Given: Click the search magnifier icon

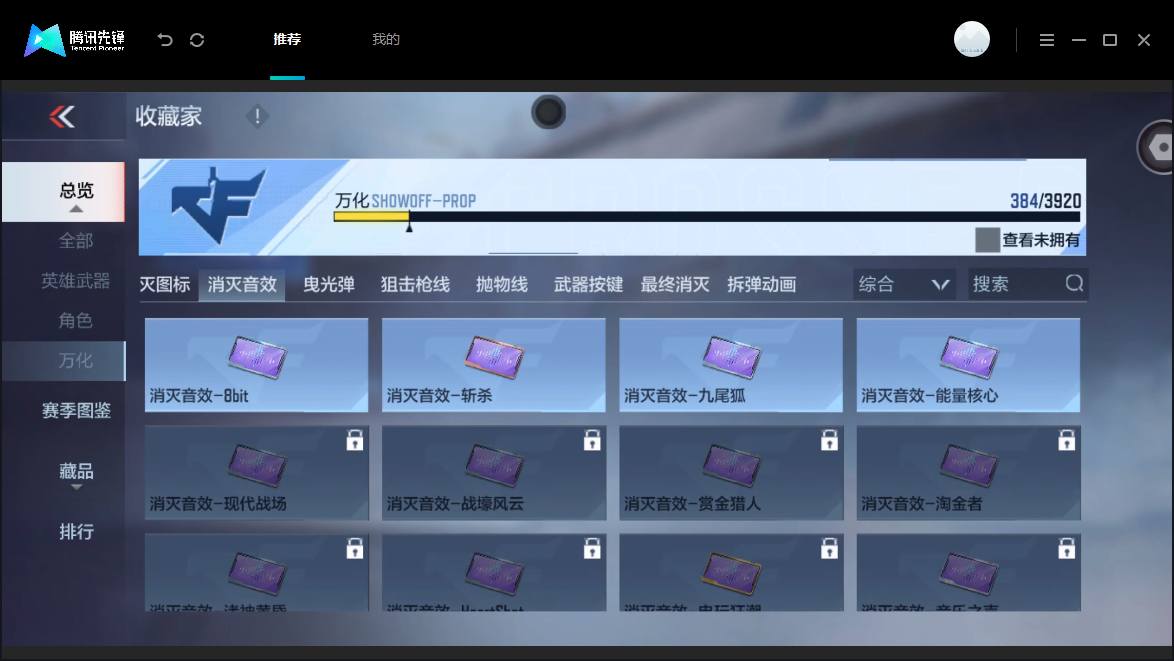Looking at the screenshot, I should 1074,283.
